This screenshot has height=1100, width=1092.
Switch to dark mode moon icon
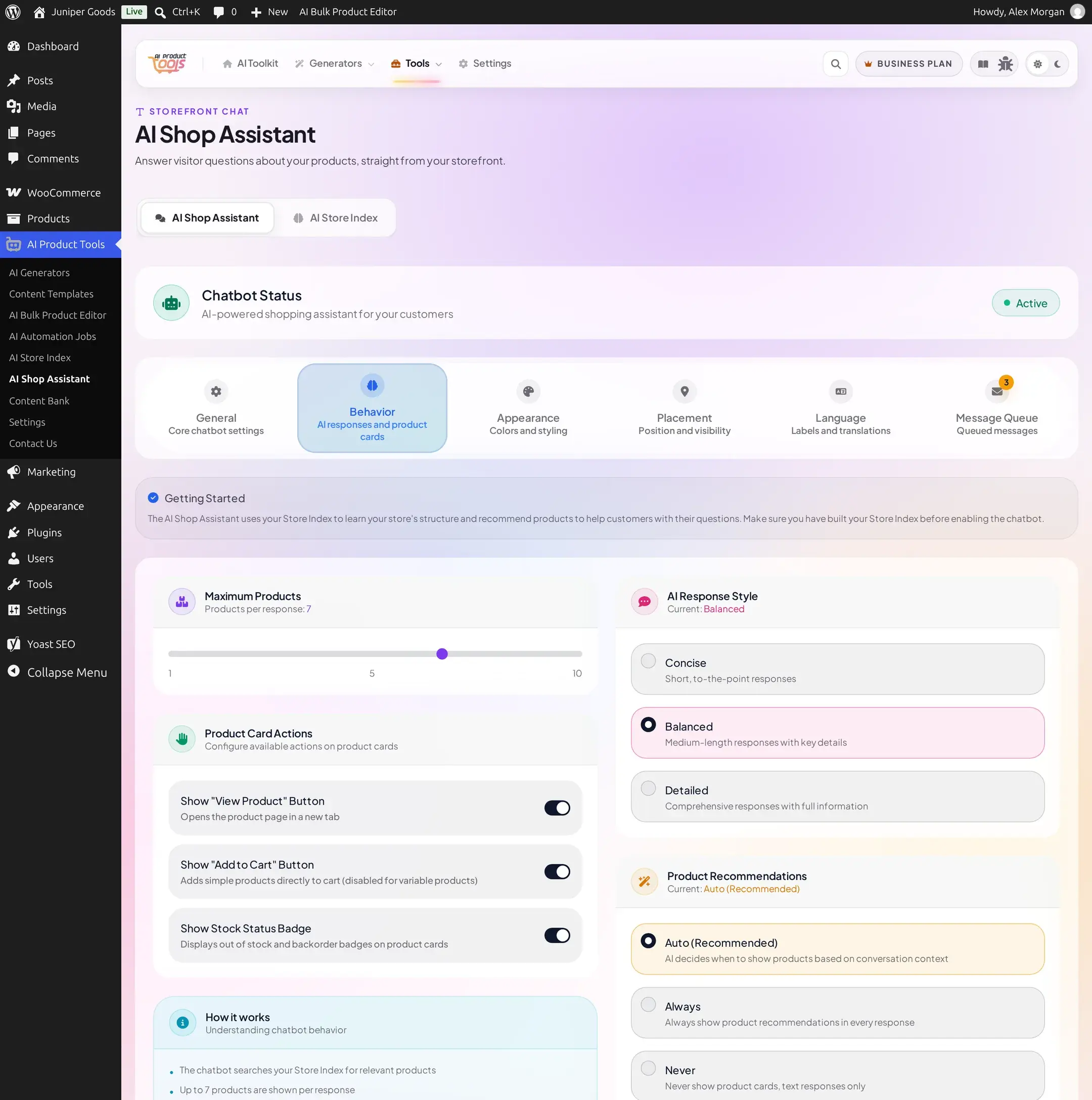tap(1057, 64)
